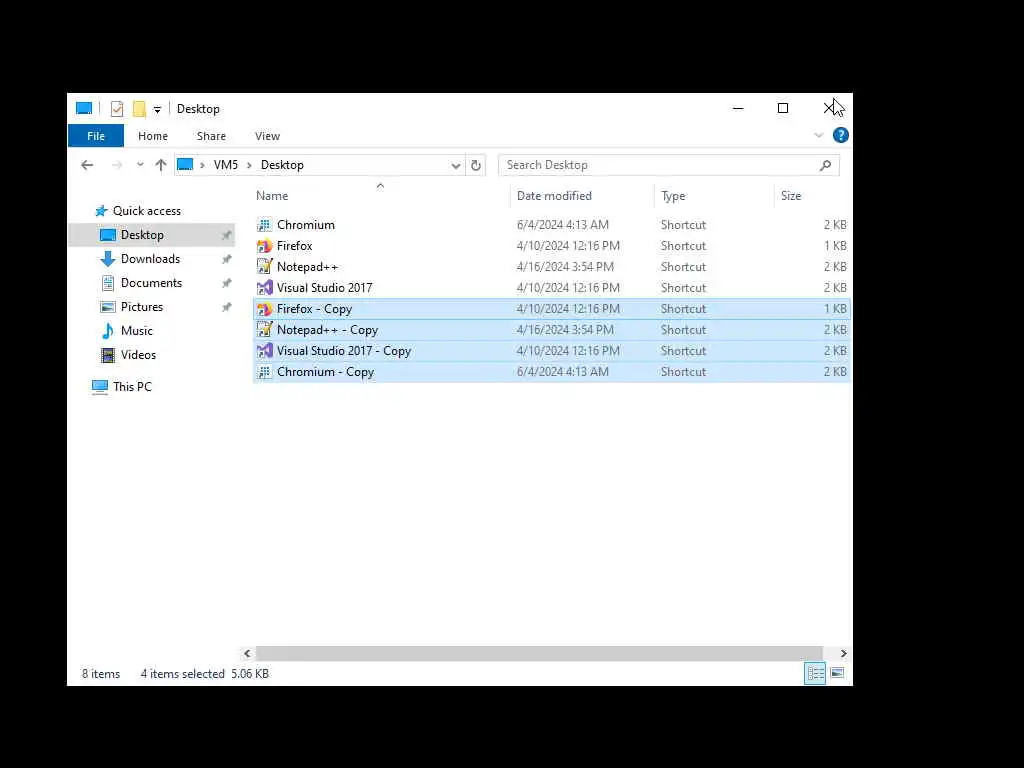Click the Notepad++ shortcut icon

click(264, 266)
